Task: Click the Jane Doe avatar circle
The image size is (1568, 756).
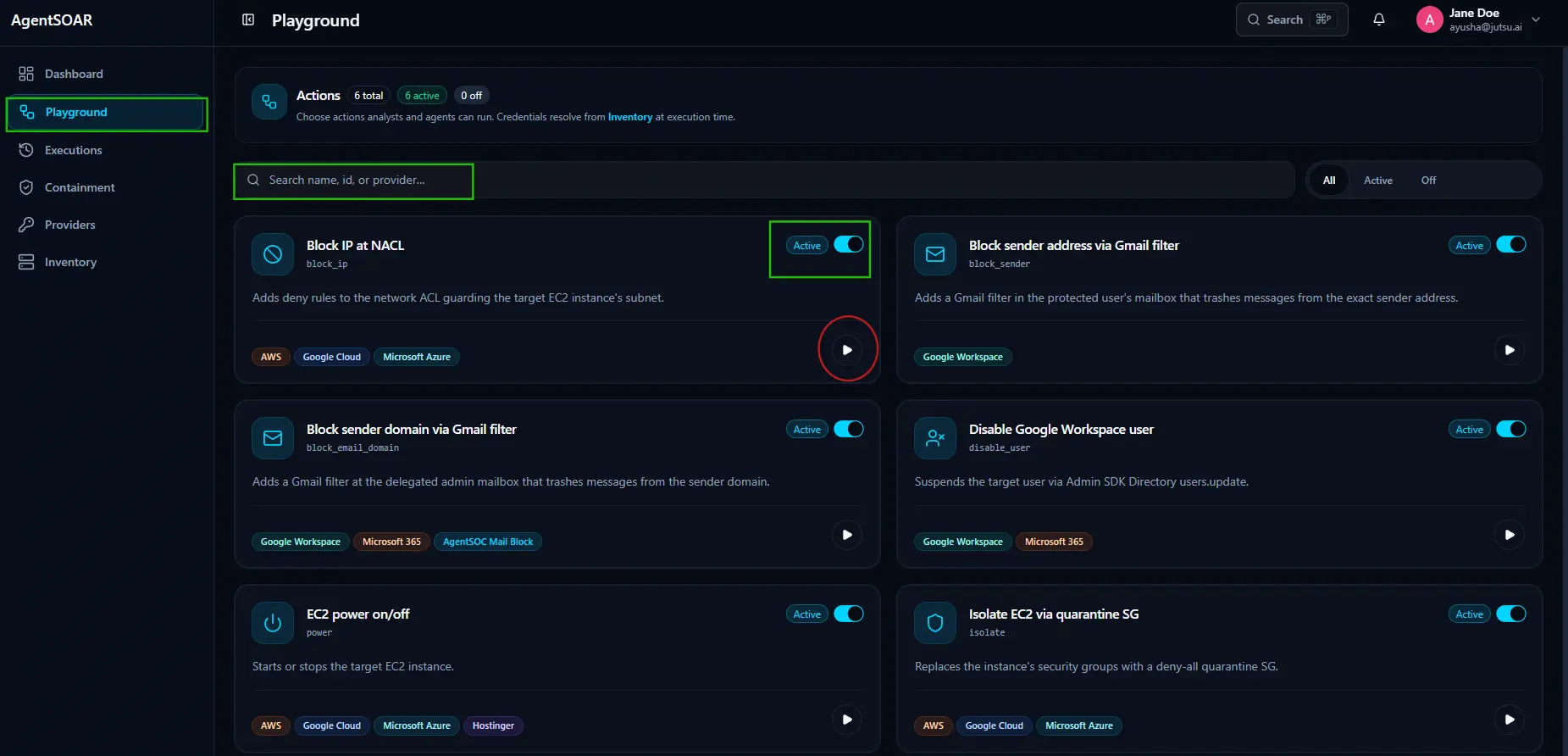Action: click(x=1430, y=19)
